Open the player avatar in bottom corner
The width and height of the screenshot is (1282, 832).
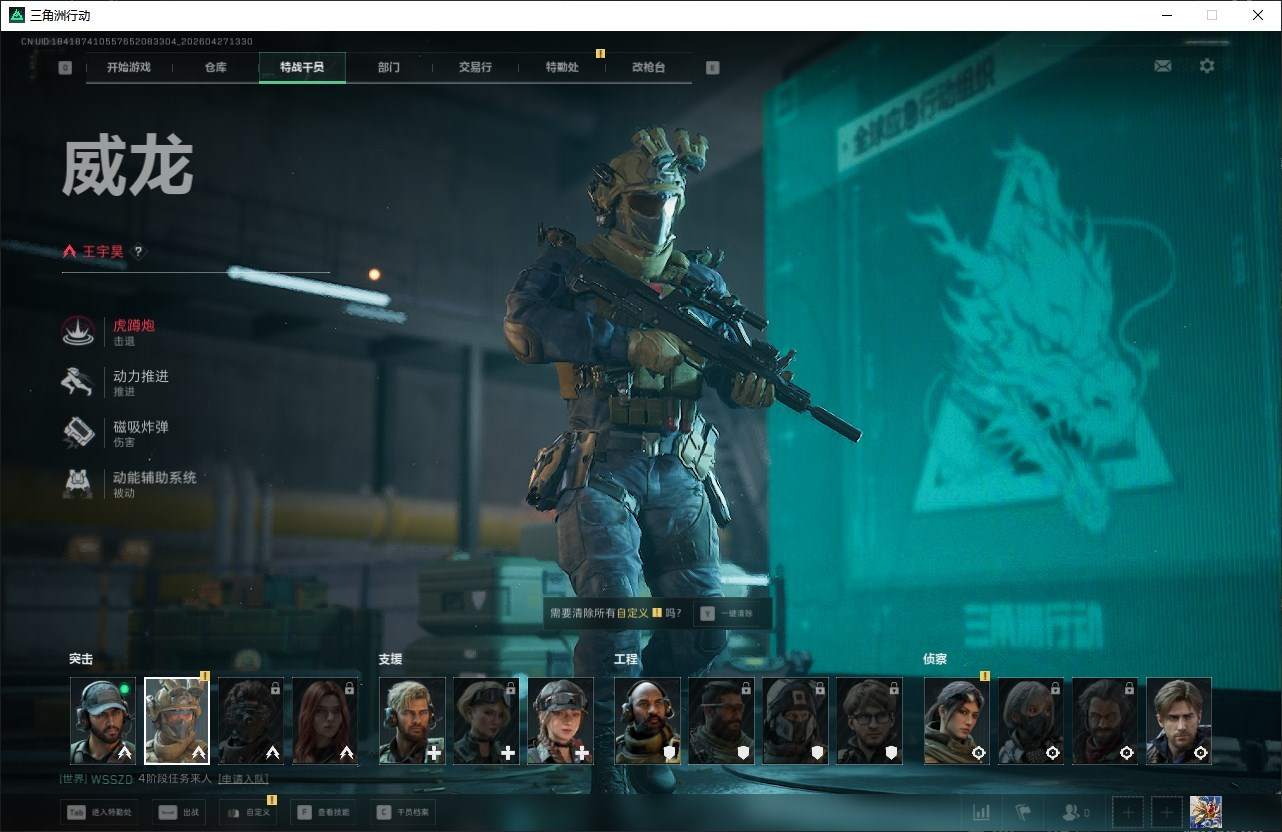coord(1206,812)
